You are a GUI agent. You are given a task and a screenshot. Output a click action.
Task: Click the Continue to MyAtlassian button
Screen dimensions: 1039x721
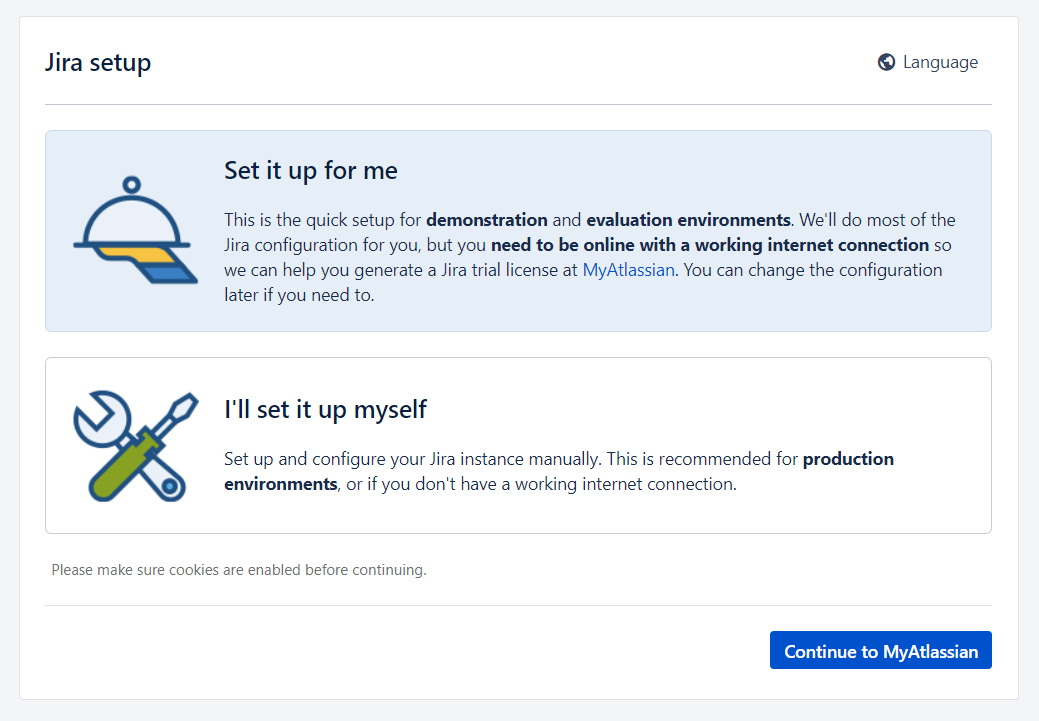coord(881,650)
